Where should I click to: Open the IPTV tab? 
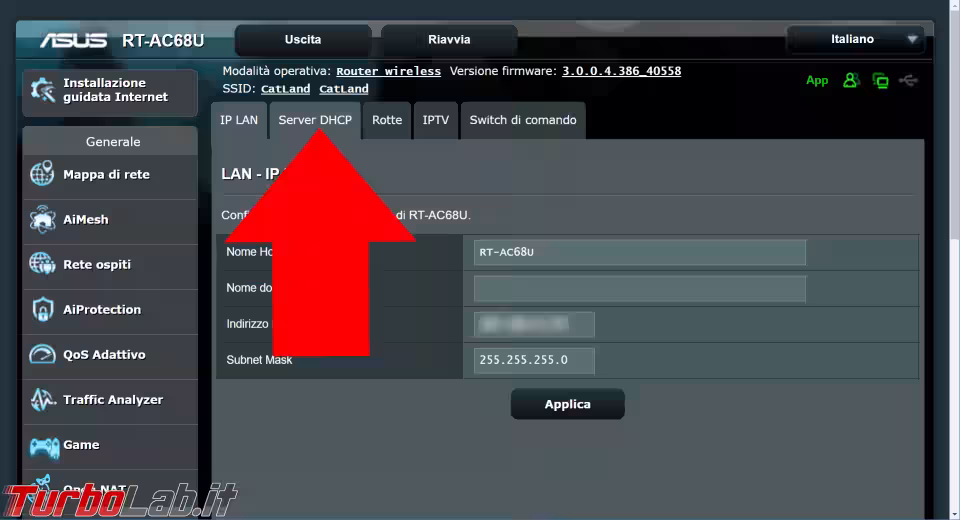435,120
